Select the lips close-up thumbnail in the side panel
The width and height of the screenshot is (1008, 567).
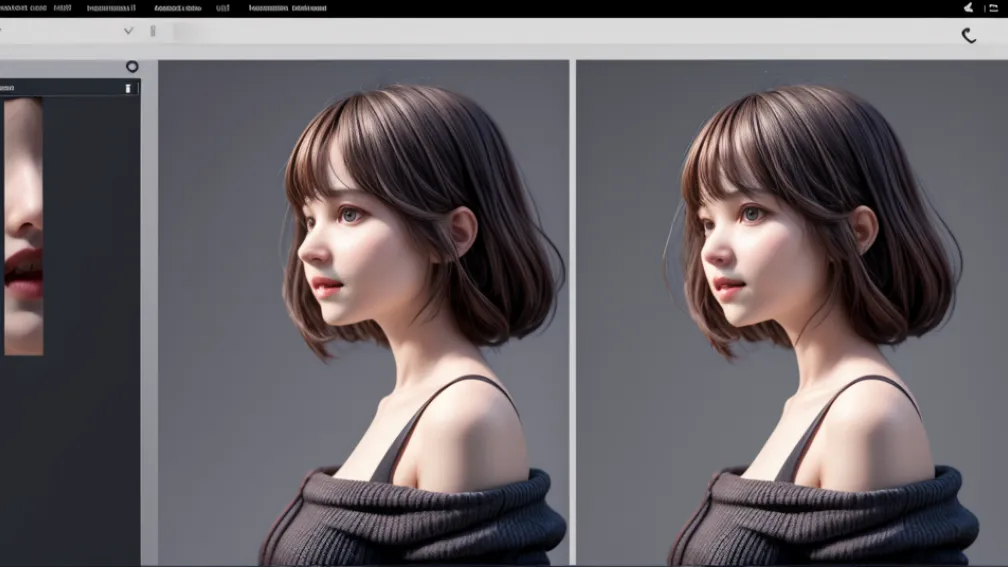point(24,226)
